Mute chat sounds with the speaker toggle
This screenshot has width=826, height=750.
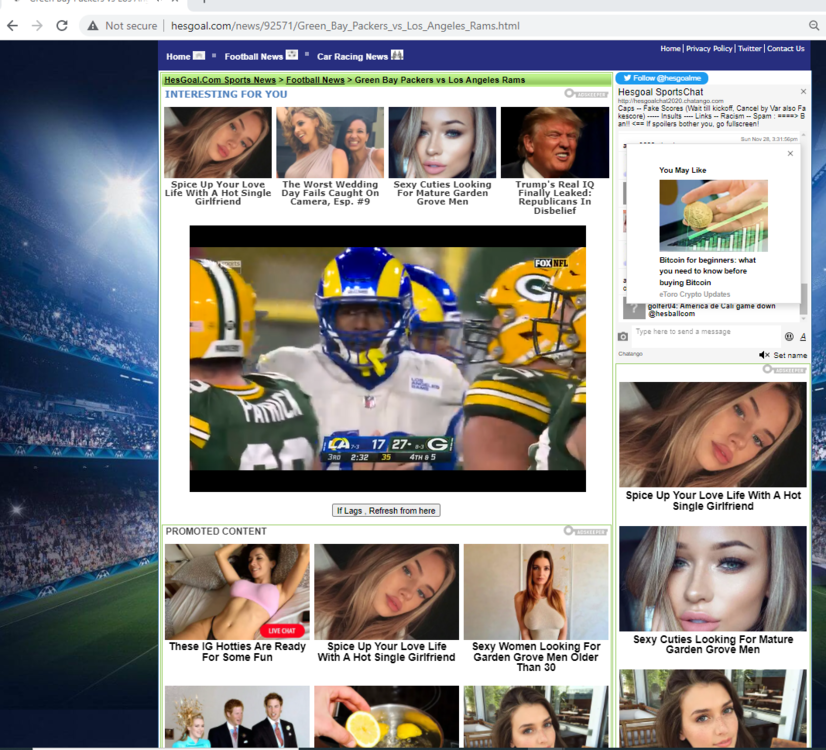point(763,355)
